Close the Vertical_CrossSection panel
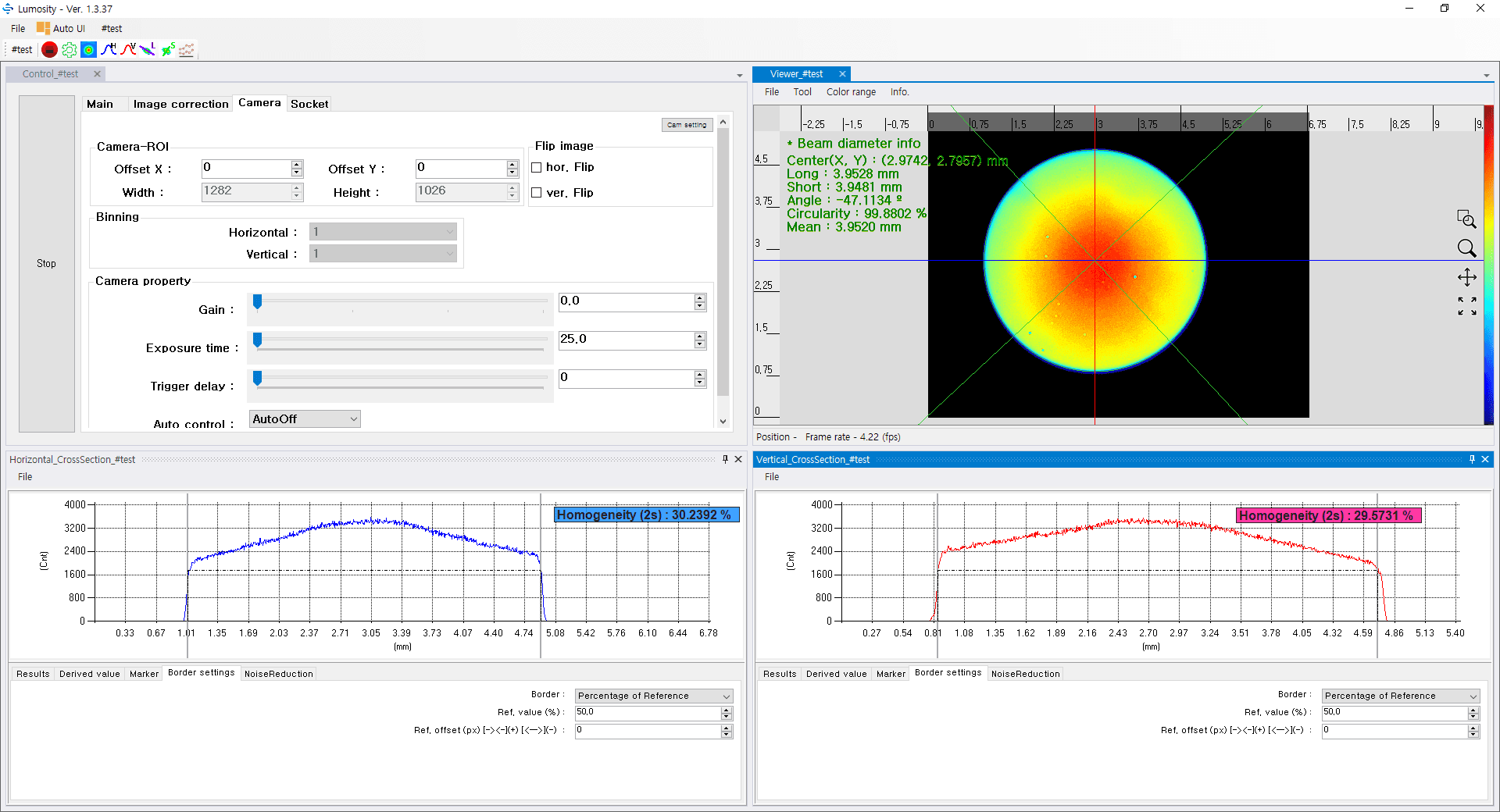 tap(1485, 459)
